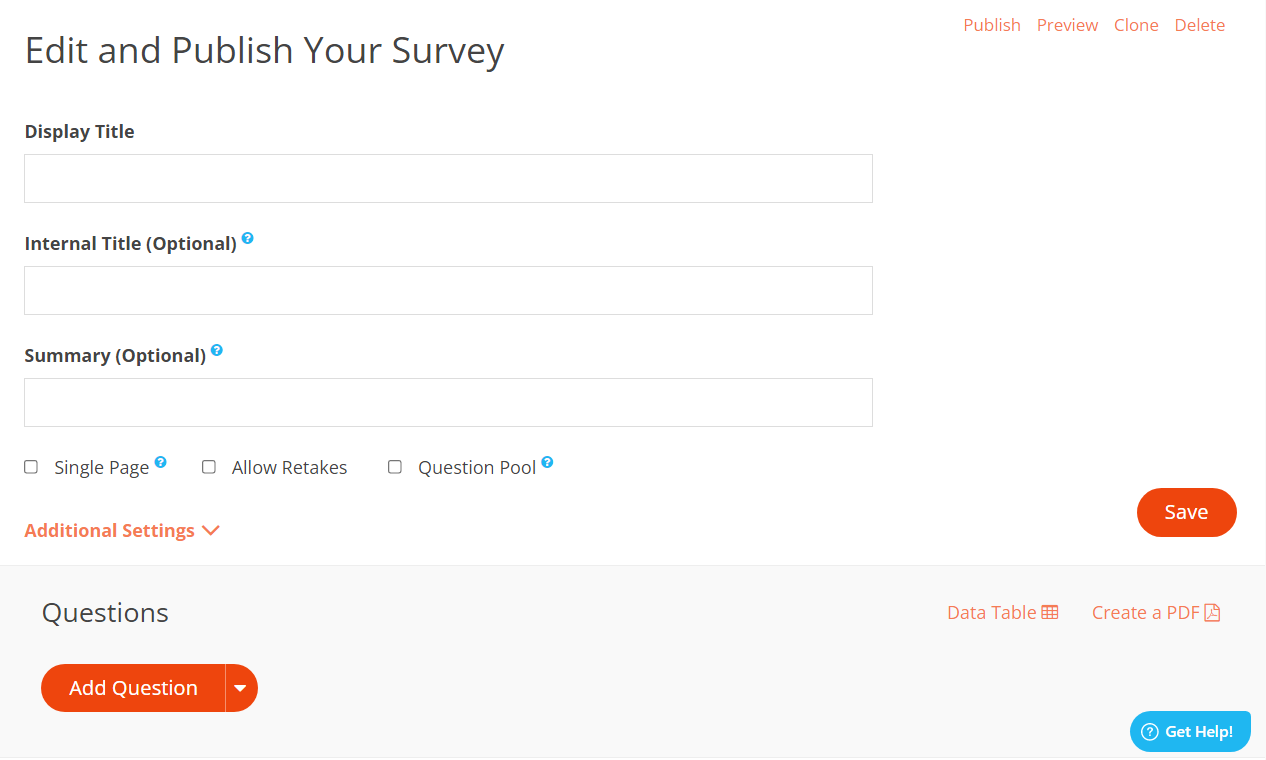Screen dimensions: 1266x760
Task: Collapse the Additional Settings chevron
Action: pos(211,530)
